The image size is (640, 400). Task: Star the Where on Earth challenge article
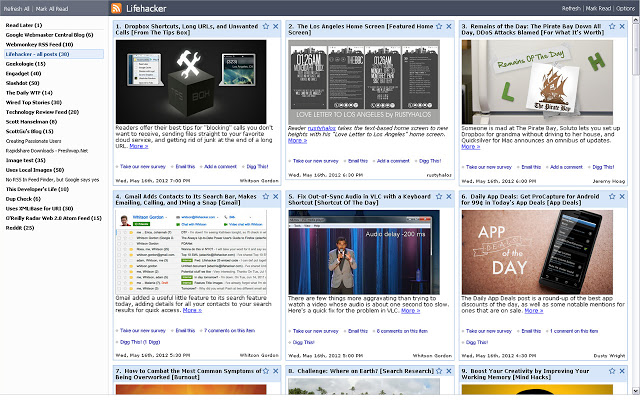pos(439,371)
